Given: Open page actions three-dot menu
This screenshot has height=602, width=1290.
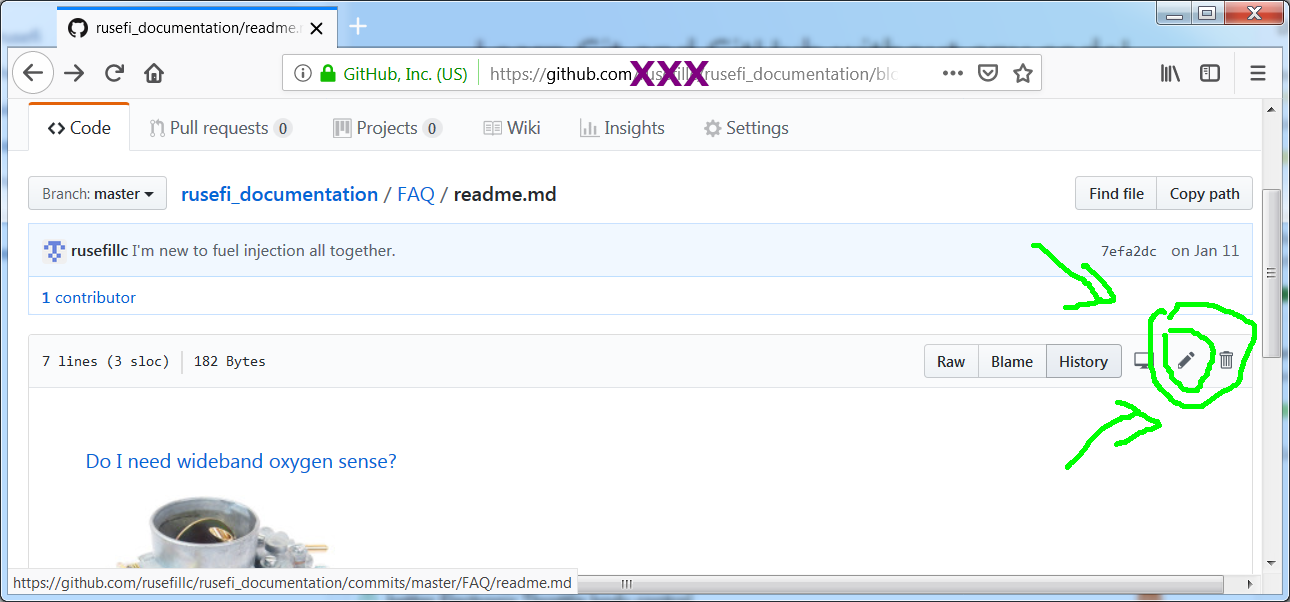Looking at the screenshot, I should click(x=952, y=73).
